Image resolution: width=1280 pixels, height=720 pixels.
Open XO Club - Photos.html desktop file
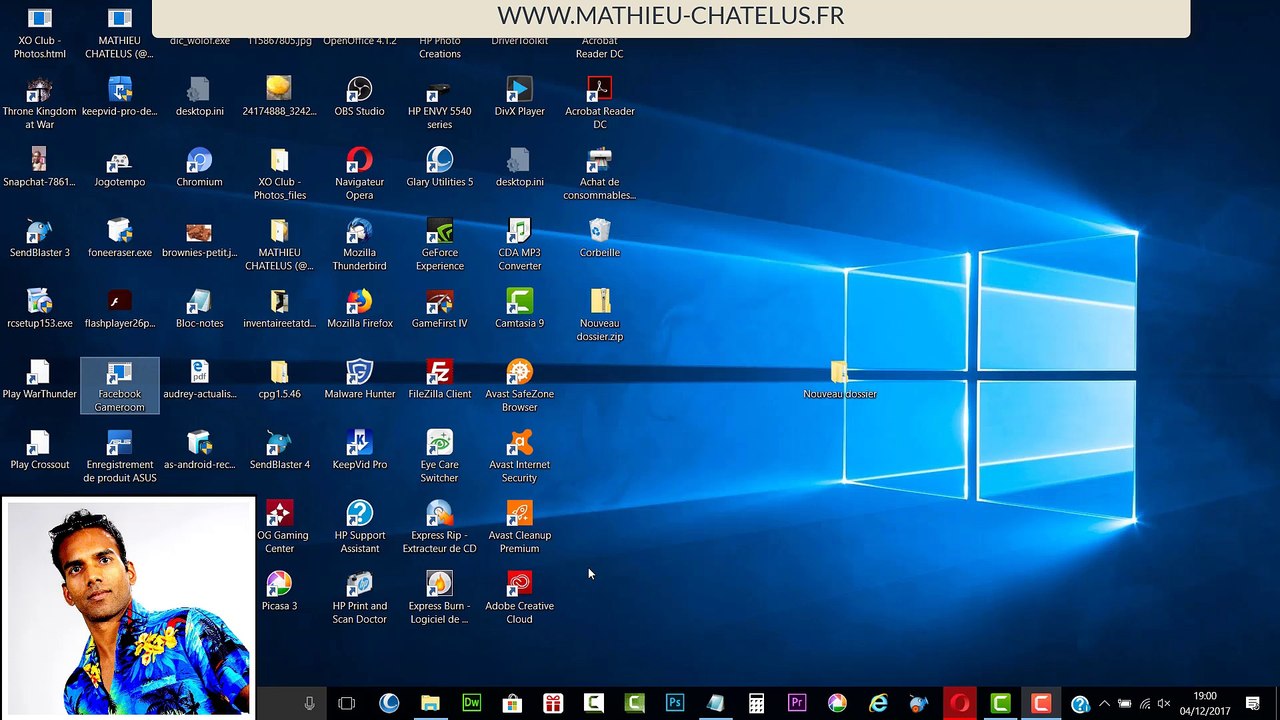pyautogui.click(x=40, y=32)
